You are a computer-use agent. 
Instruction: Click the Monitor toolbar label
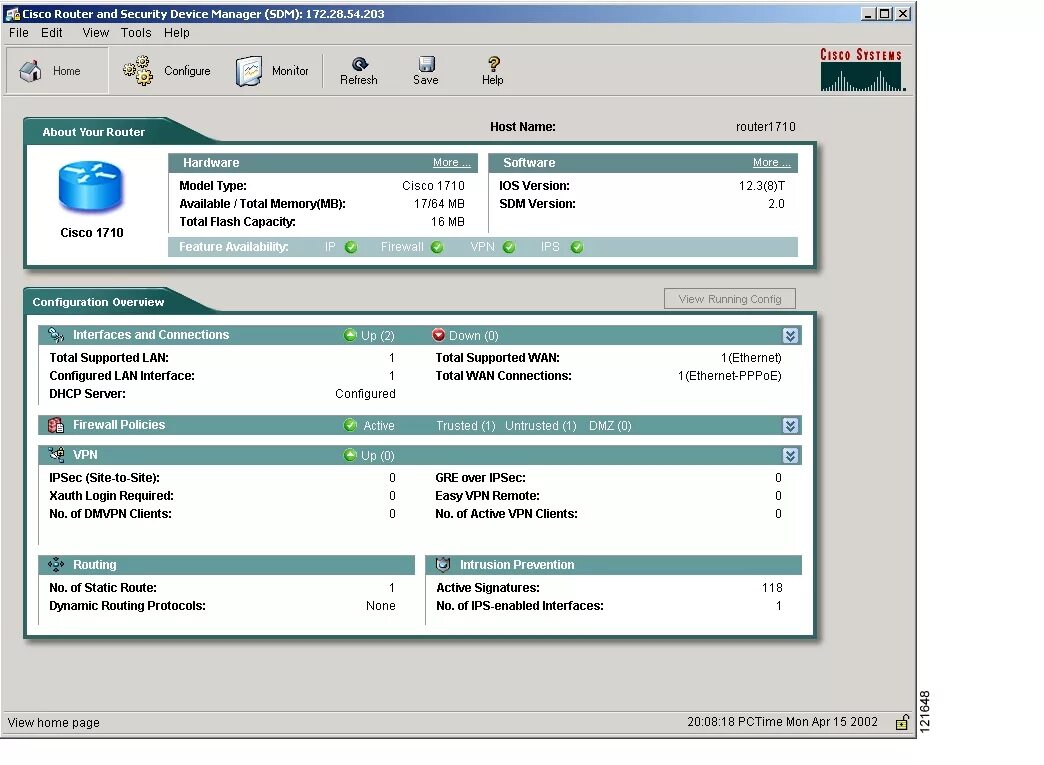290,71
